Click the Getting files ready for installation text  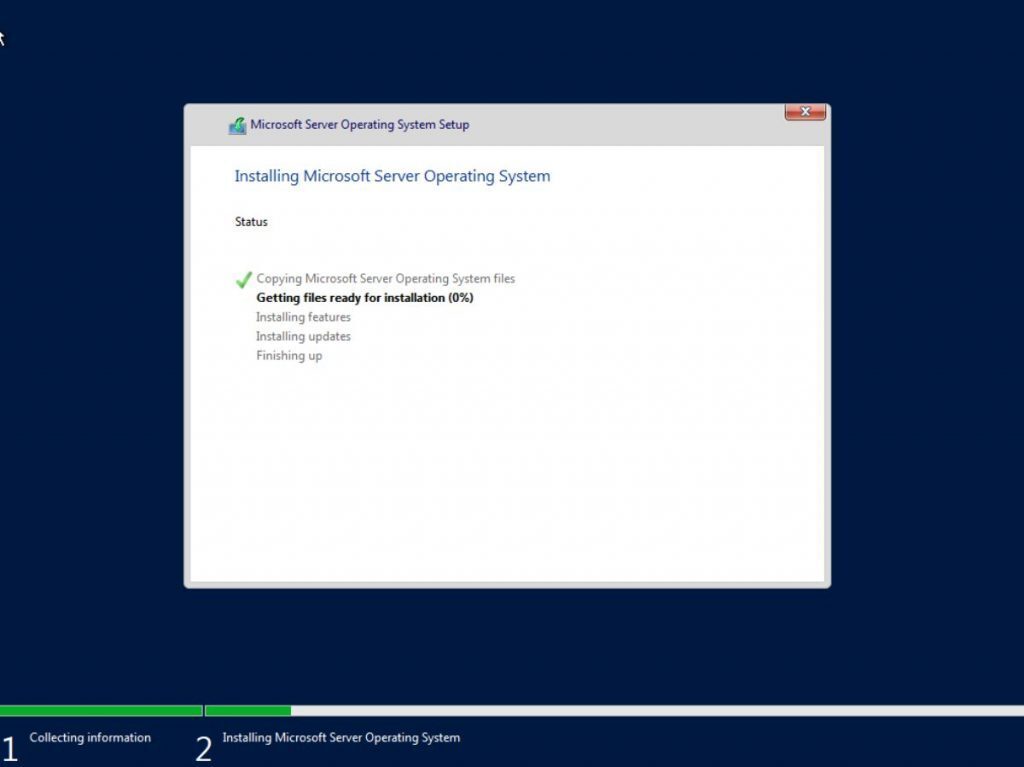click(x=364, y=298)
